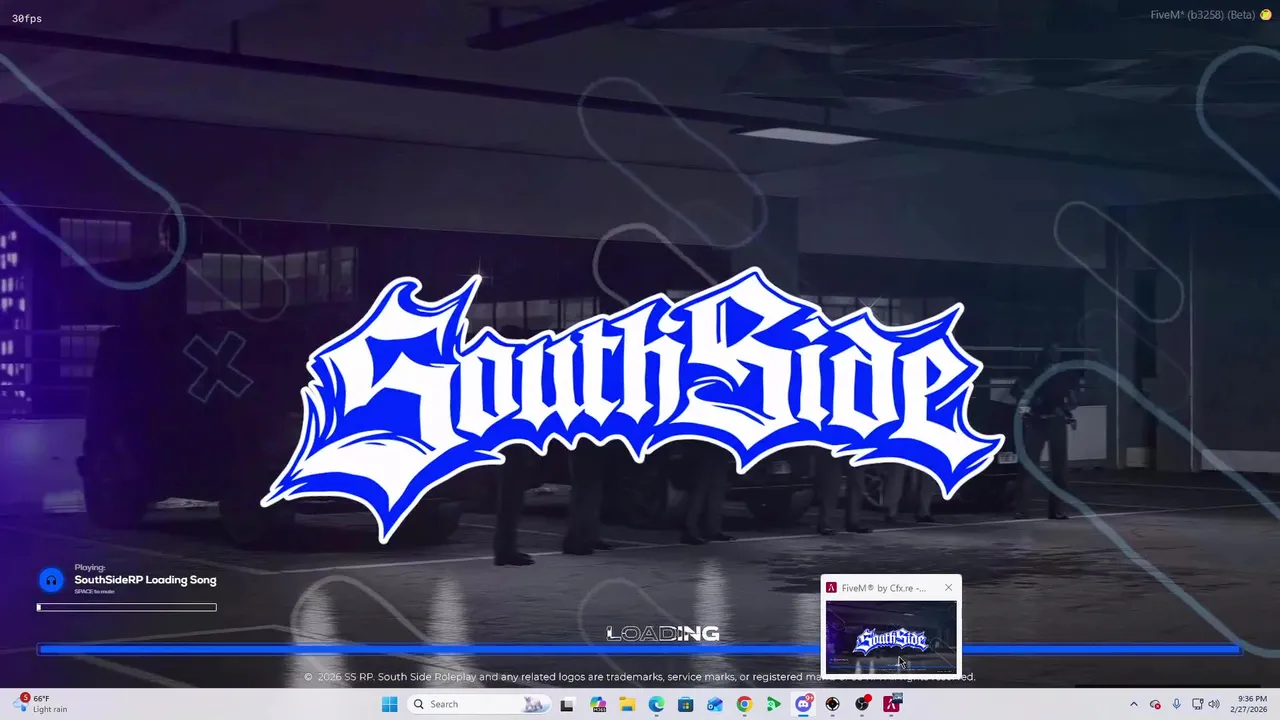Click the blue LOADING progress bar
1280x720 pixels.
point(639,650)
